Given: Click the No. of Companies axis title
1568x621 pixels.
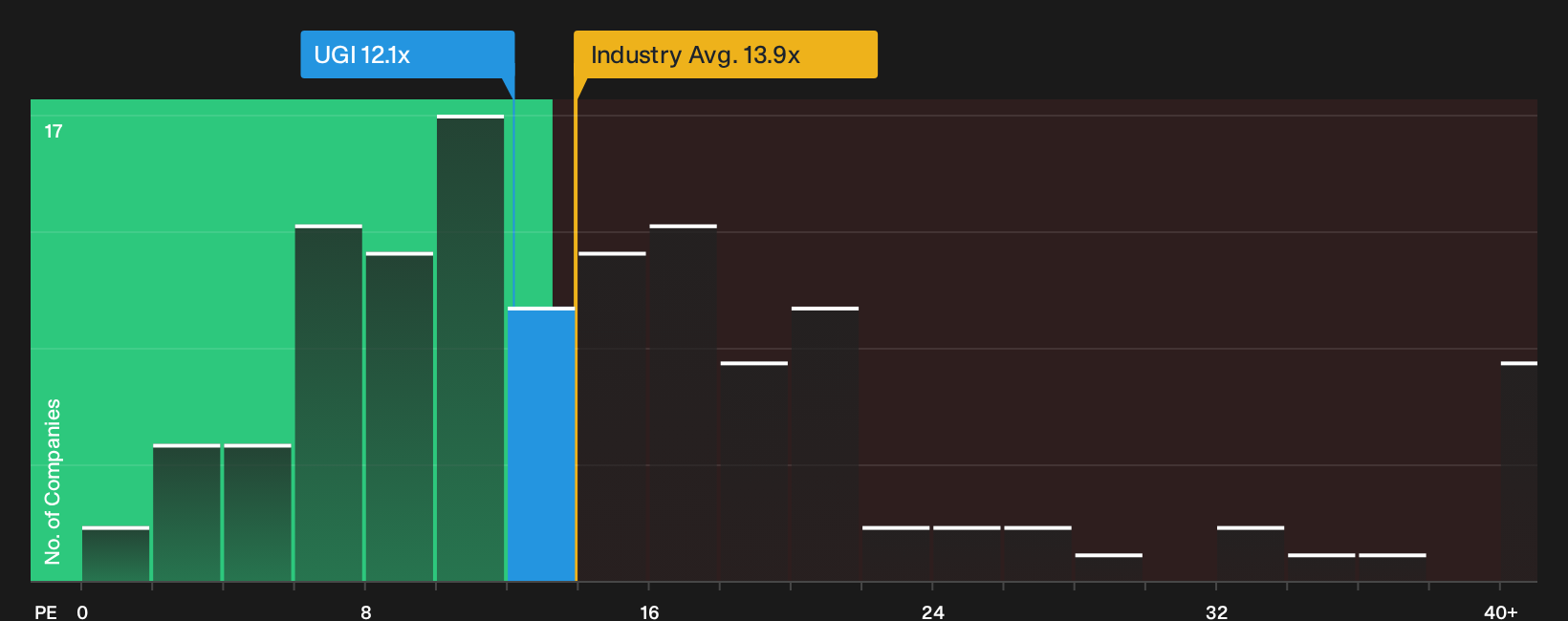Looking at the screenshot, I should 53,481.
